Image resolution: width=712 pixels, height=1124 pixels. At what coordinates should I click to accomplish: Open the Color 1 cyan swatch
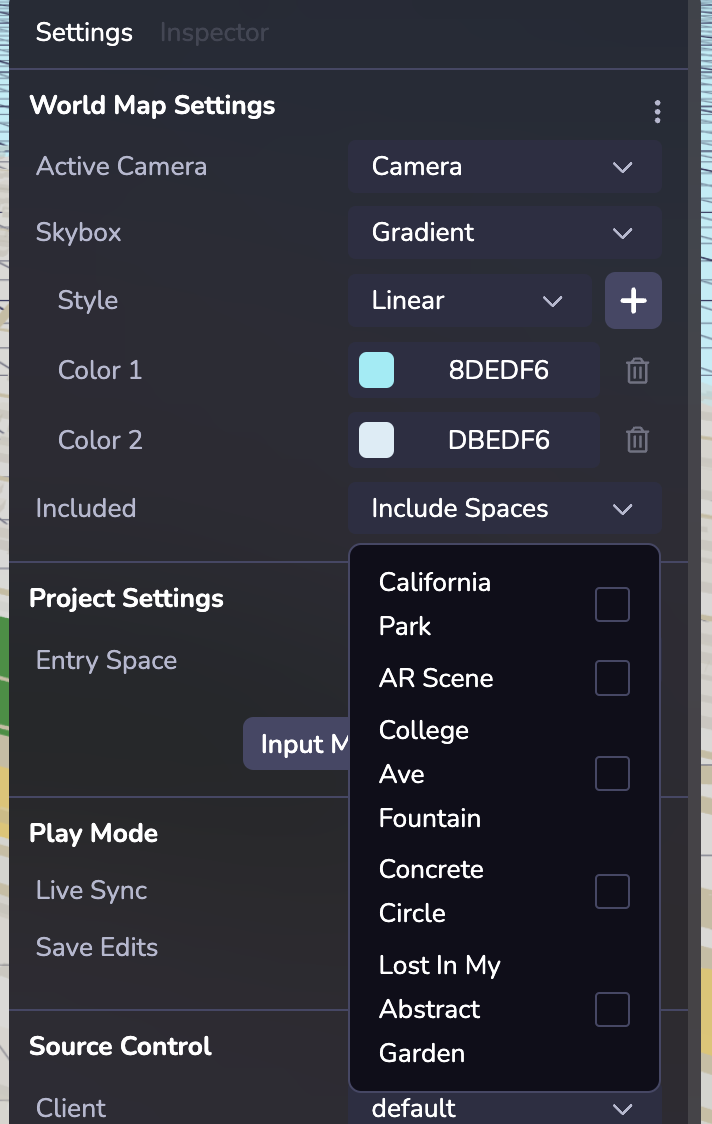point(376,370)
